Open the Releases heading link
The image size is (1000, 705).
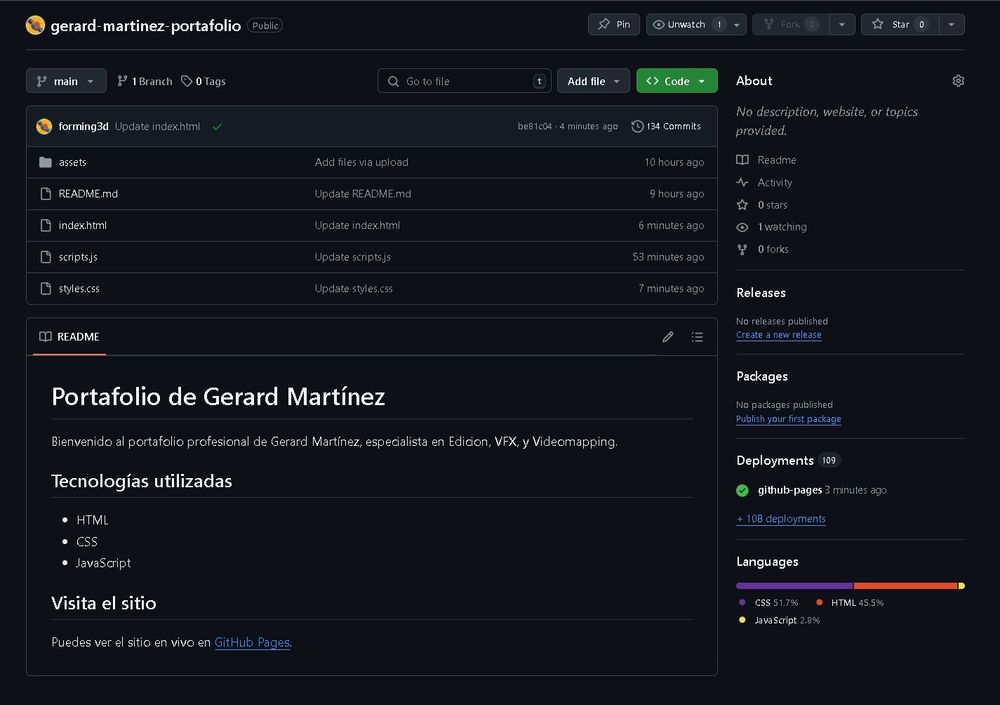pyautogui.click(x=761, y=293)
